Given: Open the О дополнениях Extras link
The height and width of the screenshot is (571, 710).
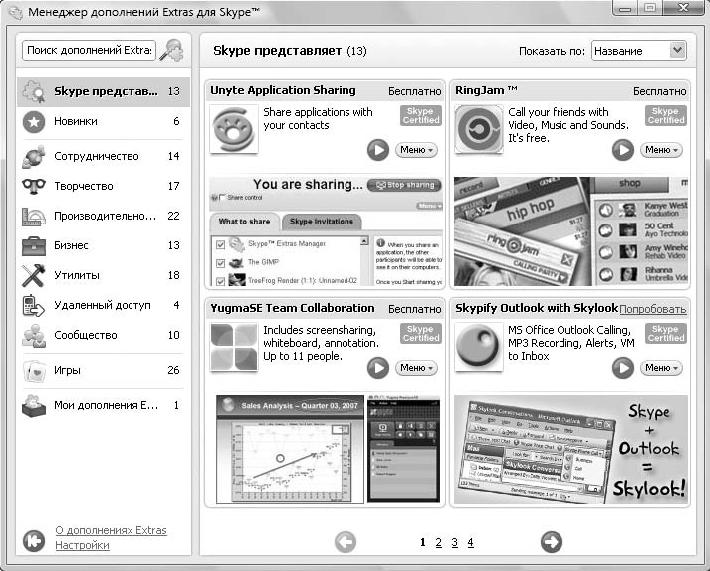Looking at the screenshot, I should (x=111, y=530).
